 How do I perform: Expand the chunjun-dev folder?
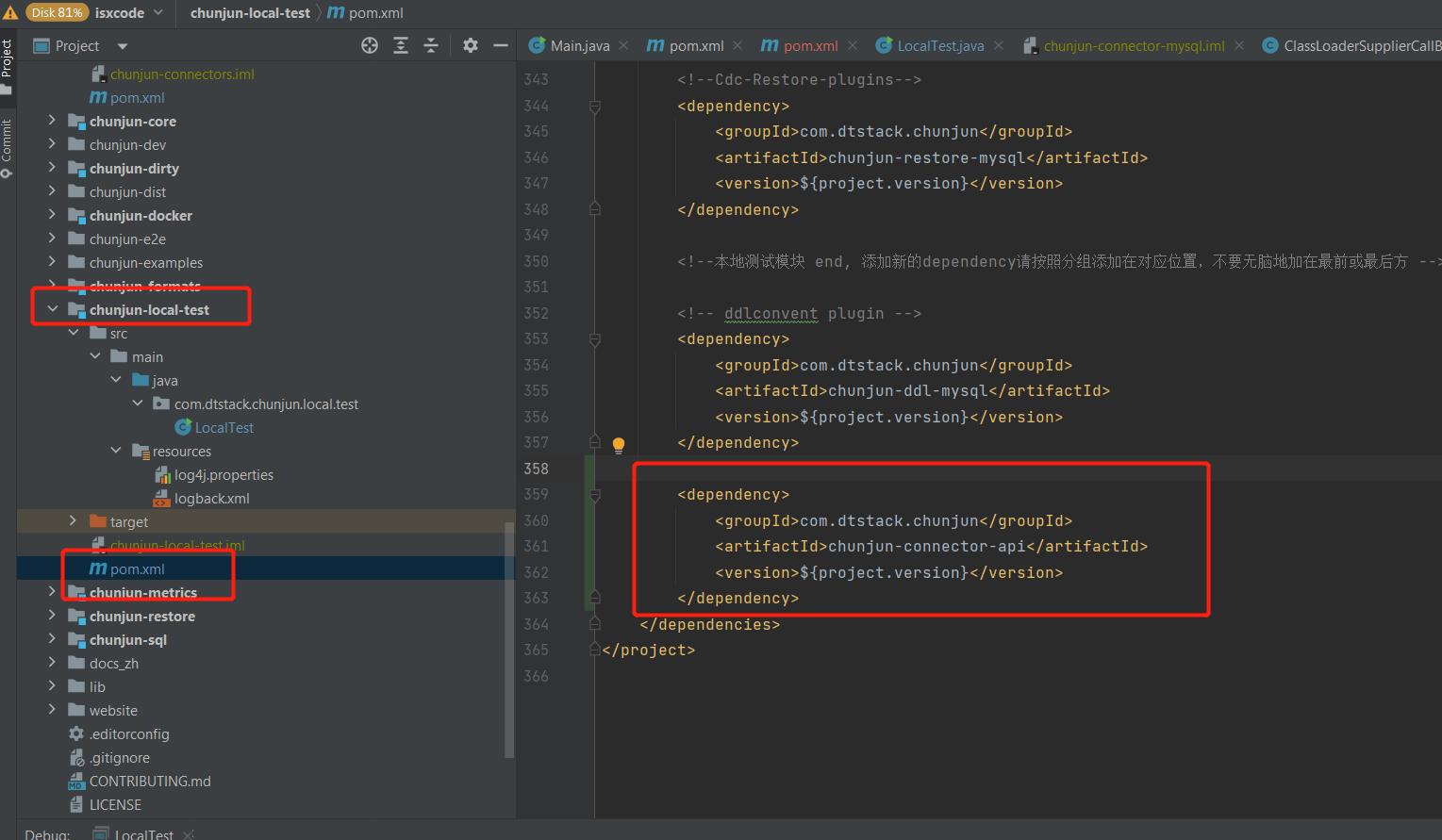click(x=52, y=144)
